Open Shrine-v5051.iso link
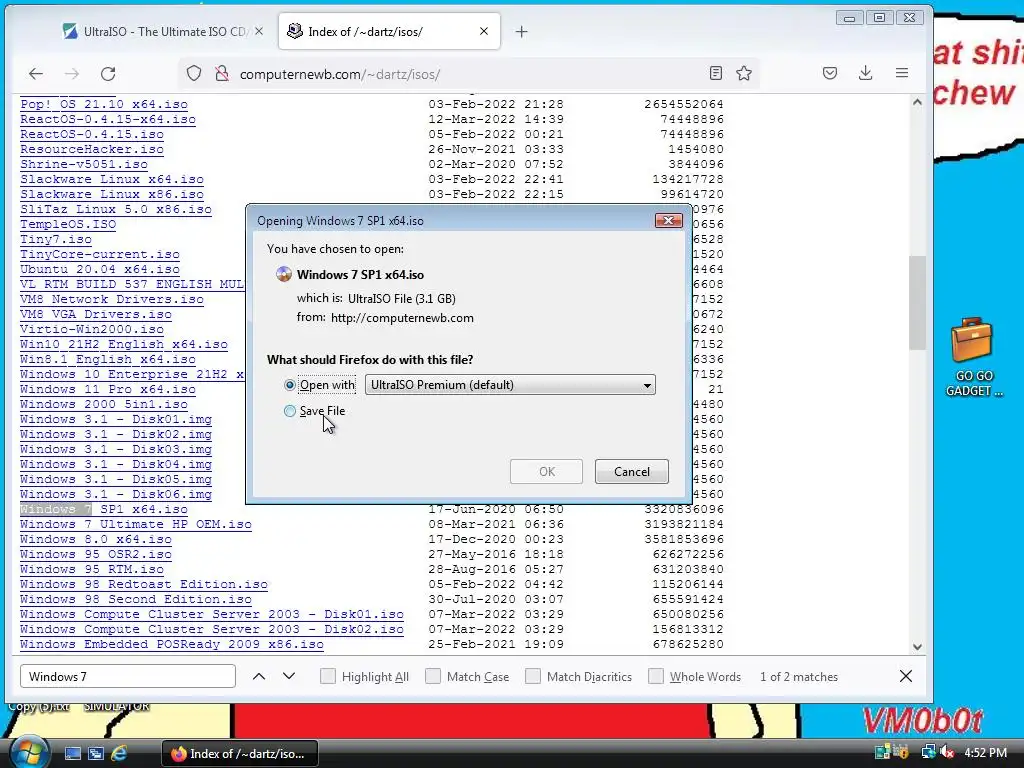The height and width of the screenshot is (768, 1024). (x=84, y=164)
